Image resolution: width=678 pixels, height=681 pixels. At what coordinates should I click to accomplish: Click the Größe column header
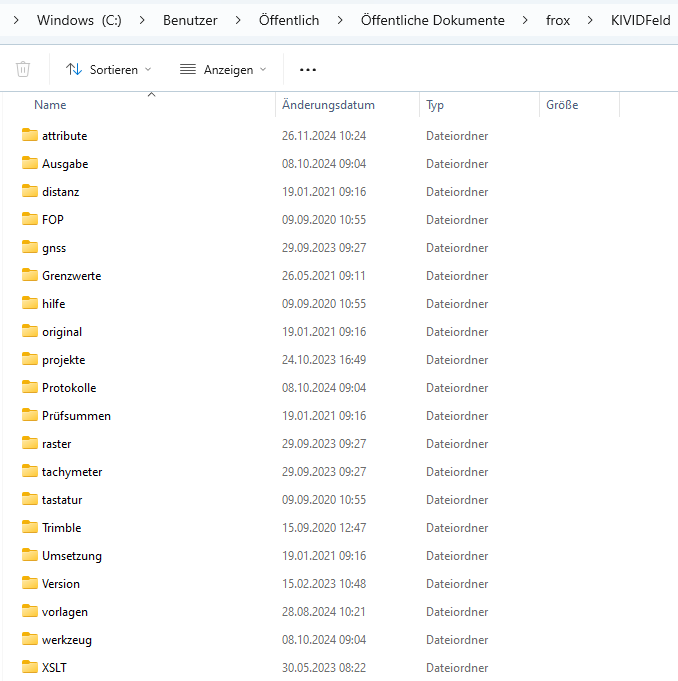pos(562,105)
